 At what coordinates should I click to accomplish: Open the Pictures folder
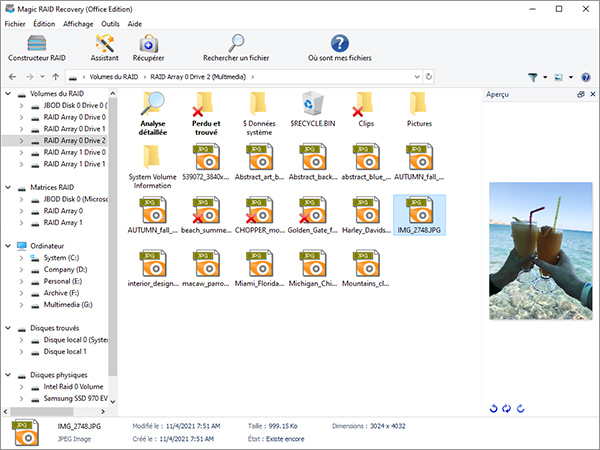tap(419, 109)
